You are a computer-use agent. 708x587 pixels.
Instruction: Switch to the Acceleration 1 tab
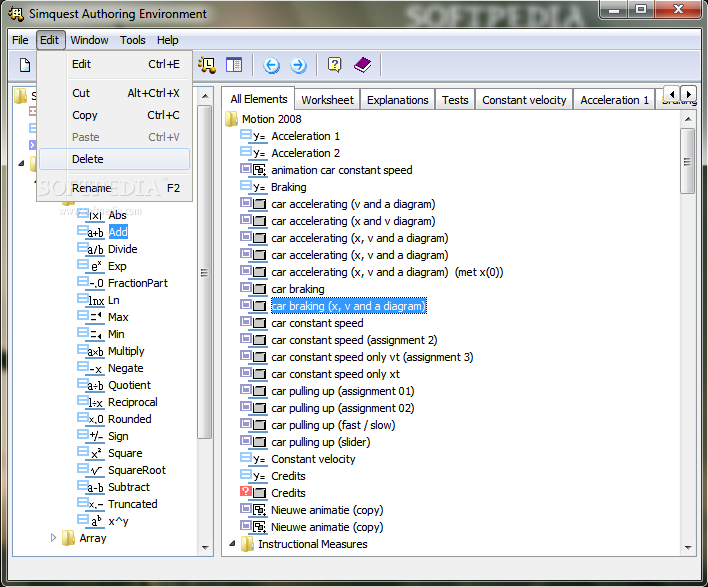click(614, 100)
